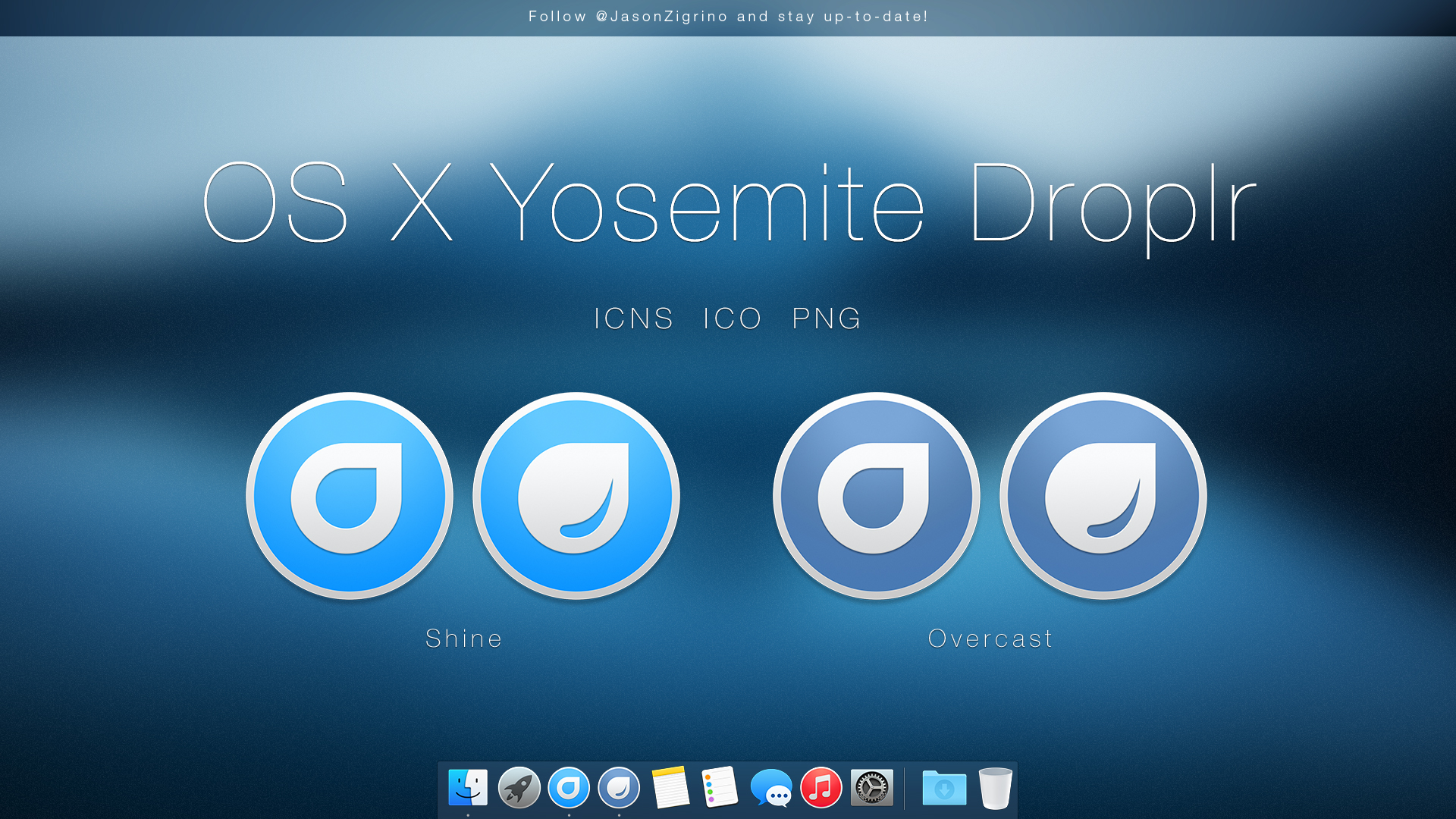Select the large Overcast leaf Droplr icon

pyautogui.click(x=1103, y=496)
